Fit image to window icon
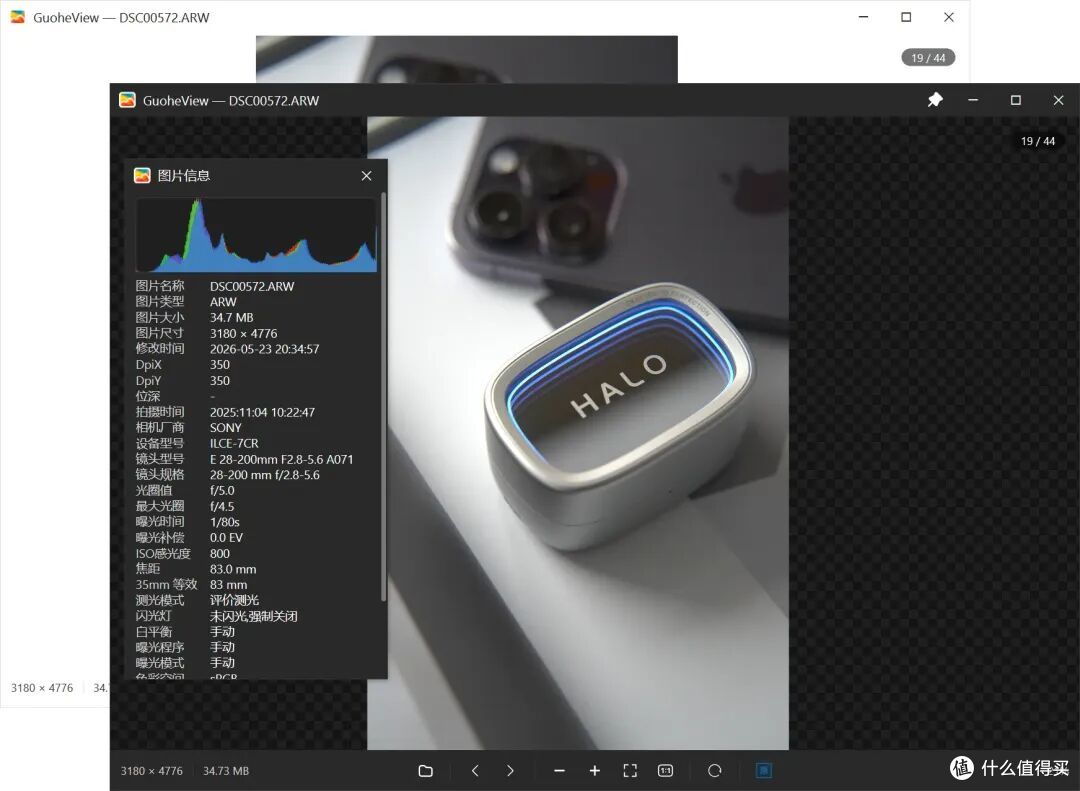Image resolution: width=1080 pixels, height=791 pixels. click(x=630, y=770)
